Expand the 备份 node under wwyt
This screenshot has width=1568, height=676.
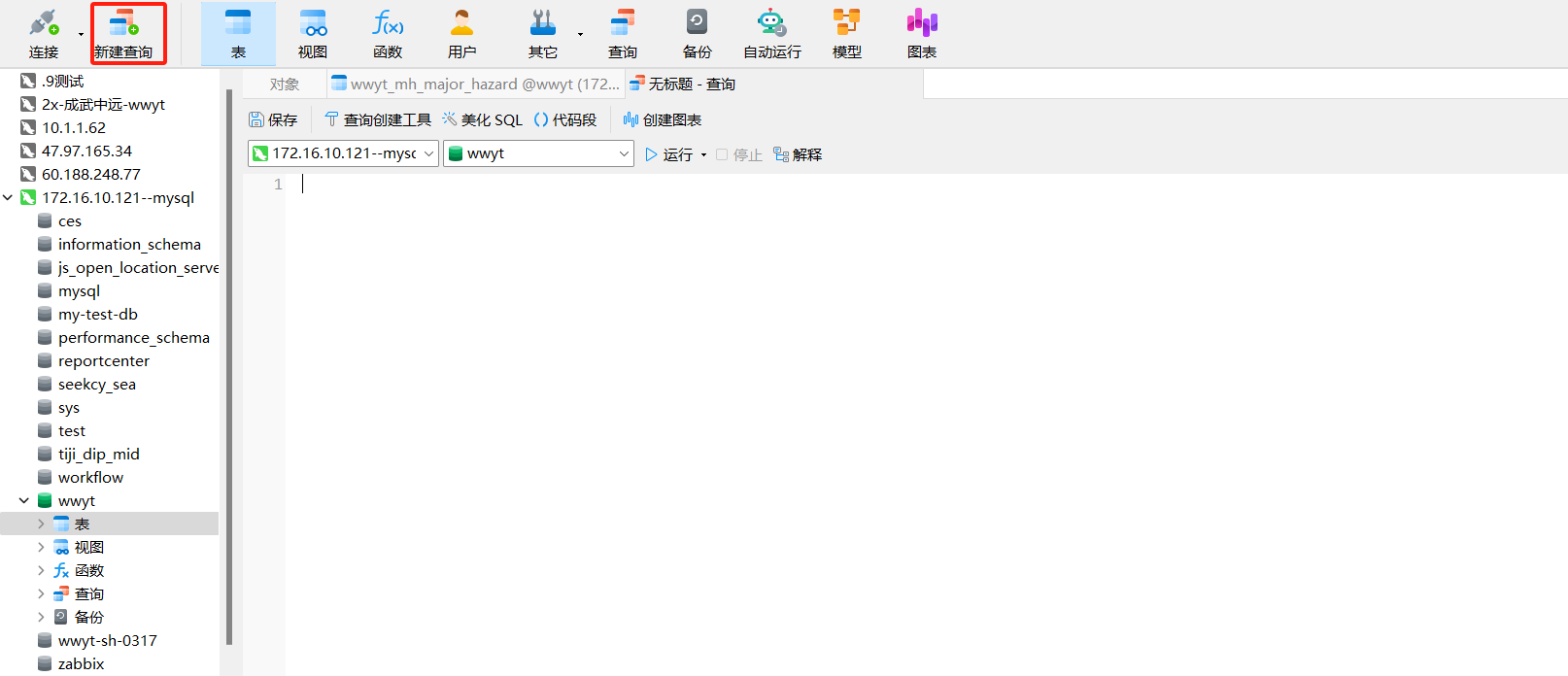pos(41,617)
